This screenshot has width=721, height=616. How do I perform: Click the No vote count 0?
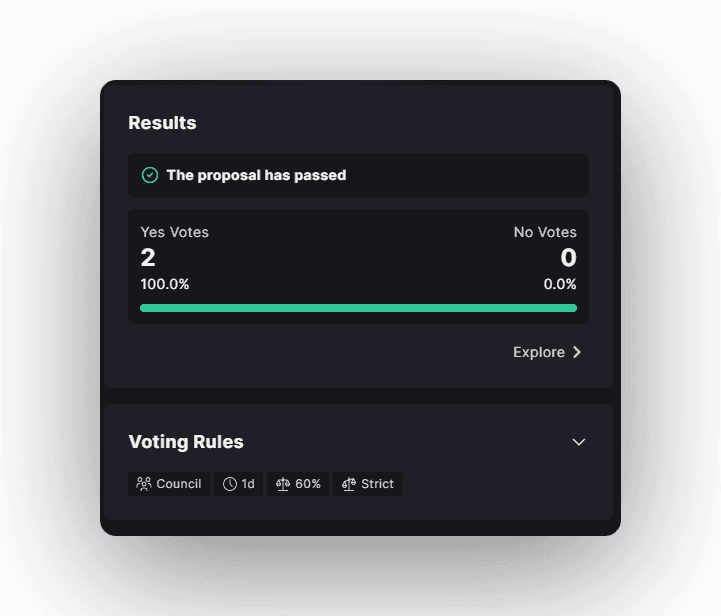pos(568,258)
